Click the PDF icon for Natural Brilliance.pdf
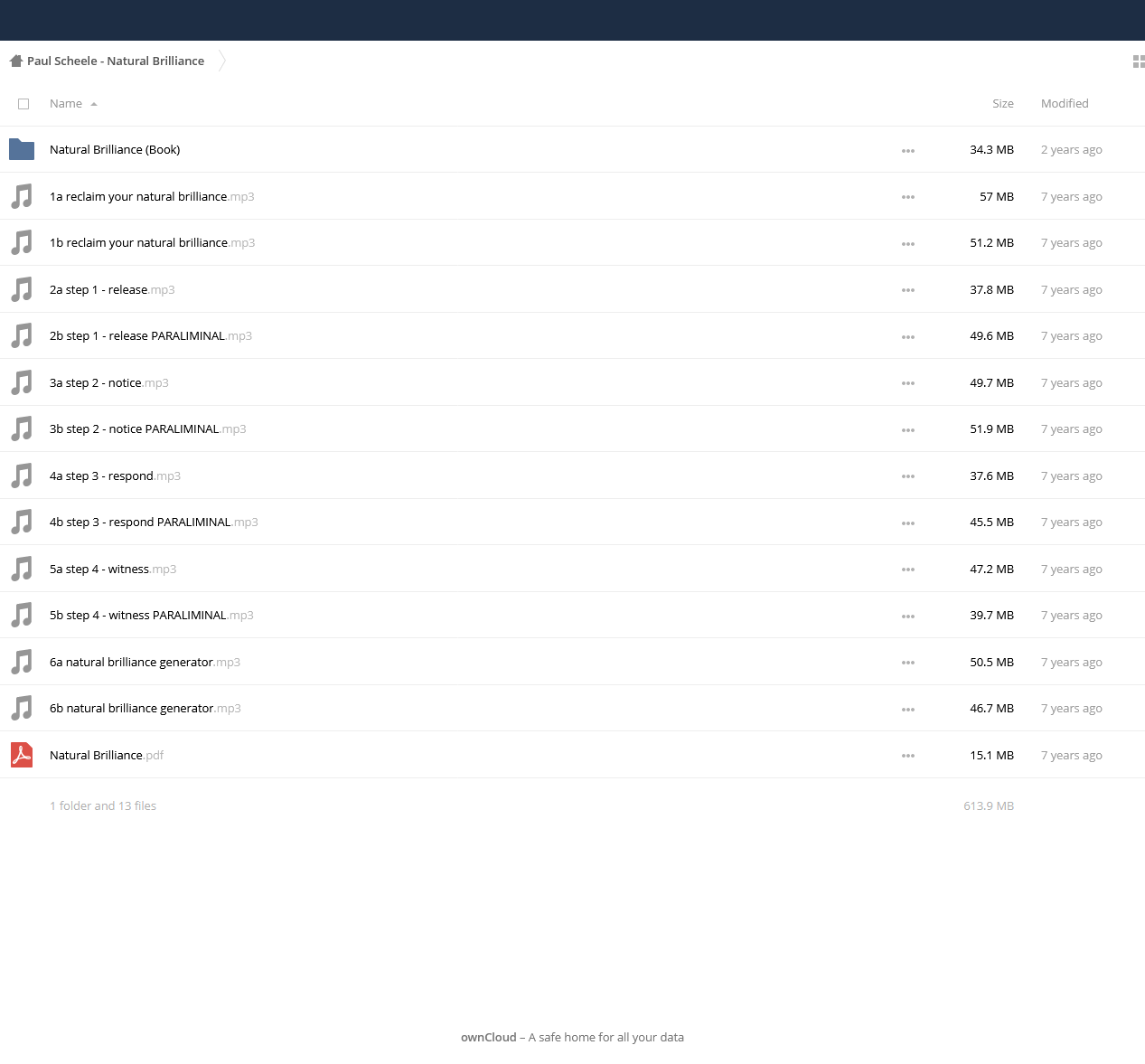The width and height of the screenshot is (1145, 1064). click(x=22, y=755)
